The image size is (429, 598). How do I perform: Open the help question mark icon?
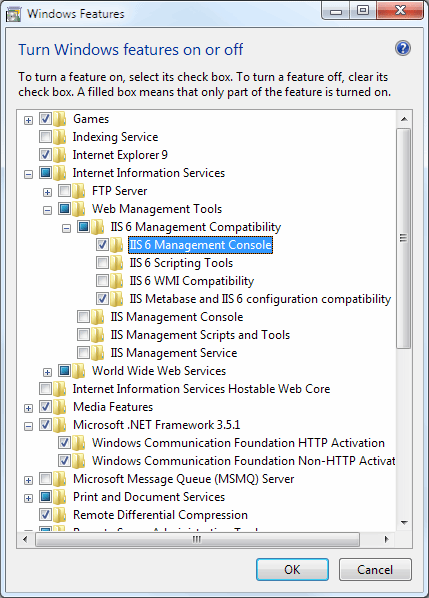tap(403, 48)
